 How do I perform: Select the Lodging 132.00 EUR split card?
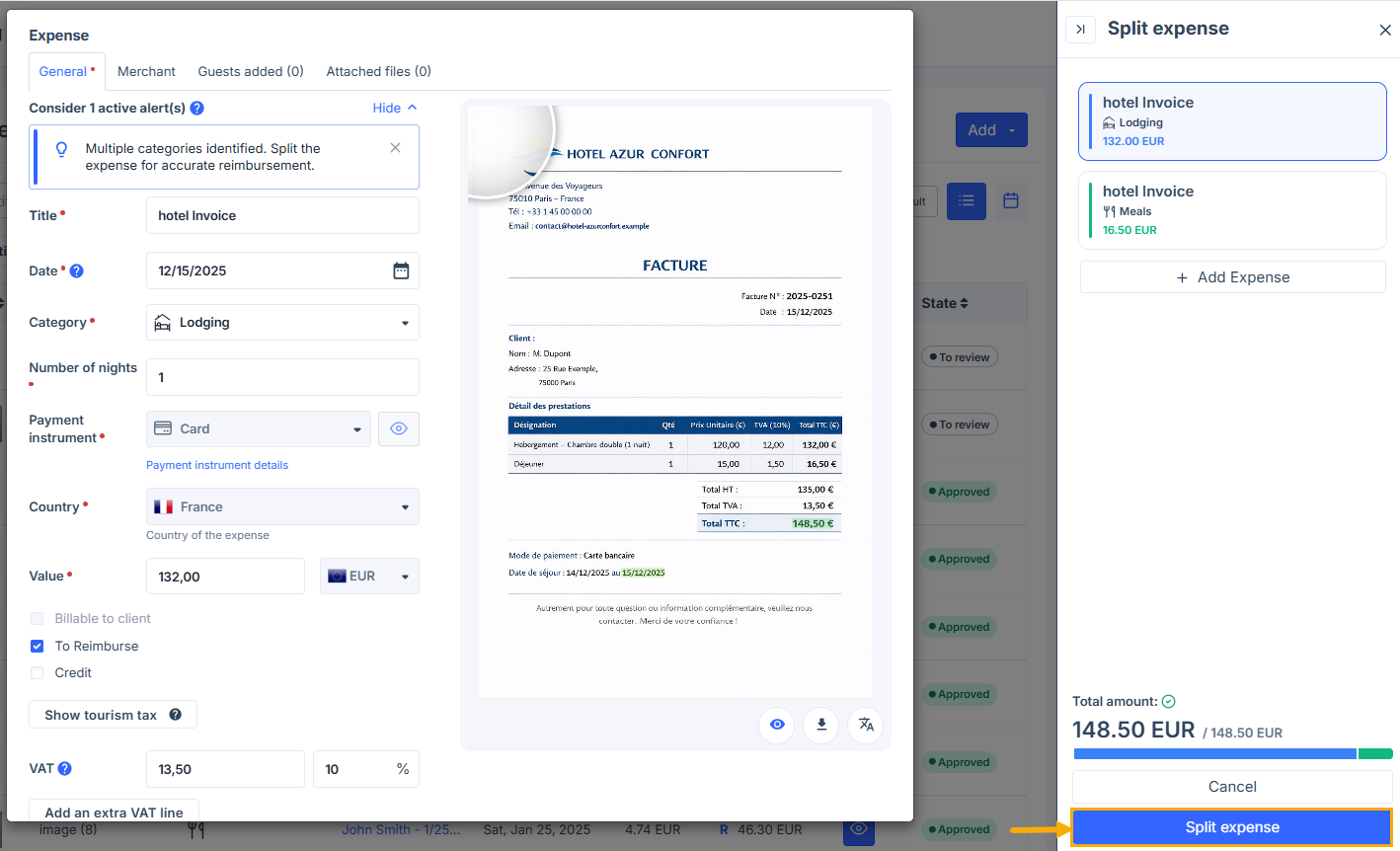tap(1232, 121)
